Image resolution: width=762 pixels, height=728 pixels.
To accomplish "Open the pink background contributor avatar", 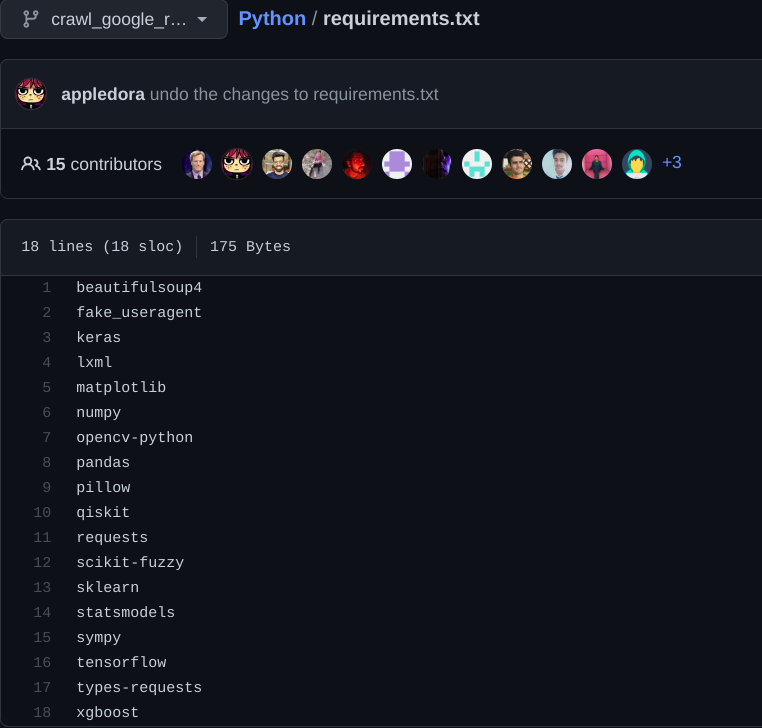I will tap(597, 164).
